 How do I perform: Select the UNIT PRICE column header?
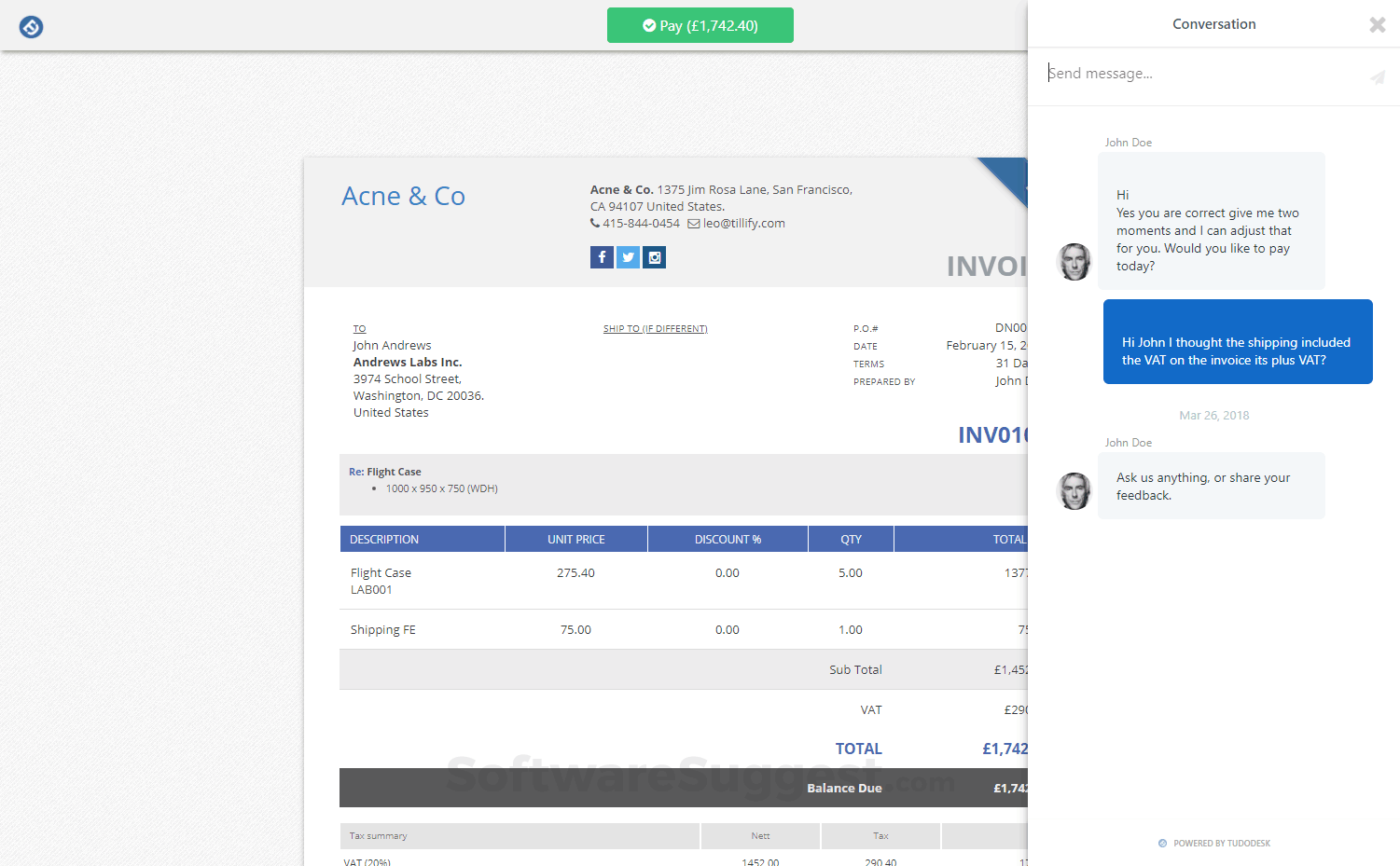576,539
